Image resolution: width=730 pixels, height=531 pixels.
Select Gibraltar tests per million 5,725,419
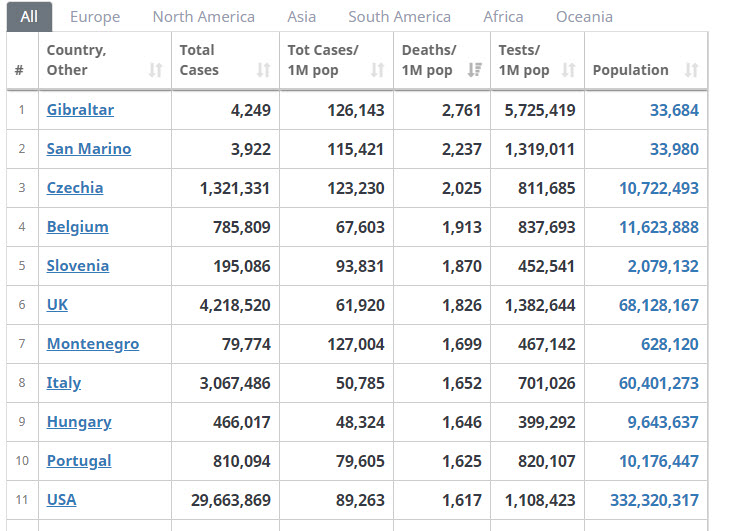tap(540, 110)
